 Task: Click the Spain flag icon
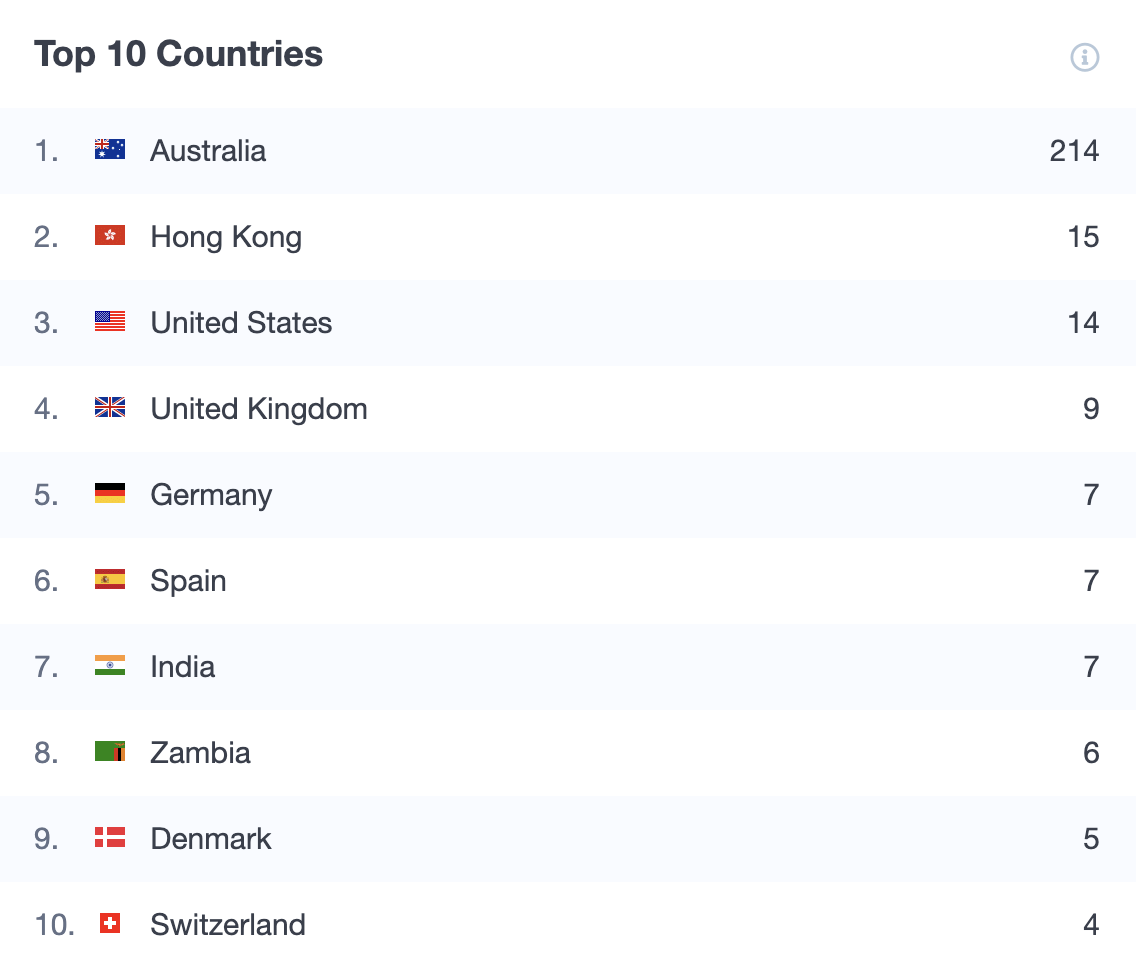tap(110, 579)
